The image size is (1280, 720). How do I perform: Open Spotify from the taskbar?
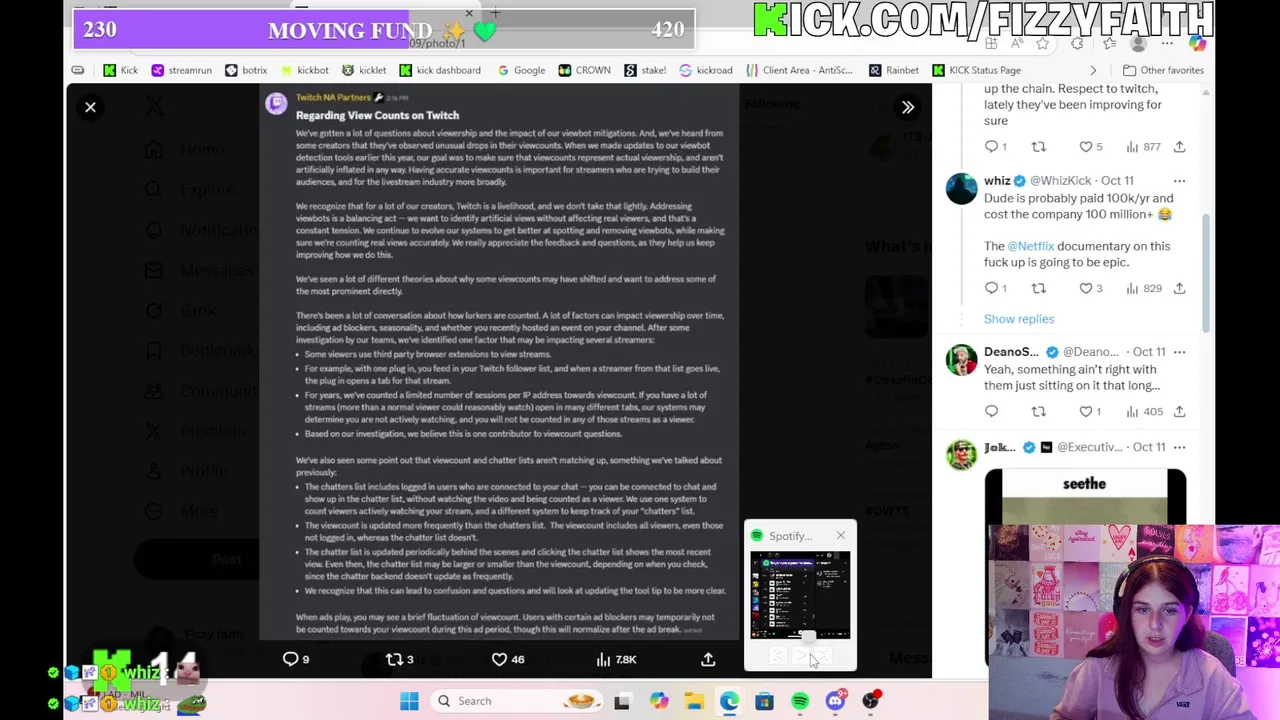pyautogui.click(x=800, y=701)
